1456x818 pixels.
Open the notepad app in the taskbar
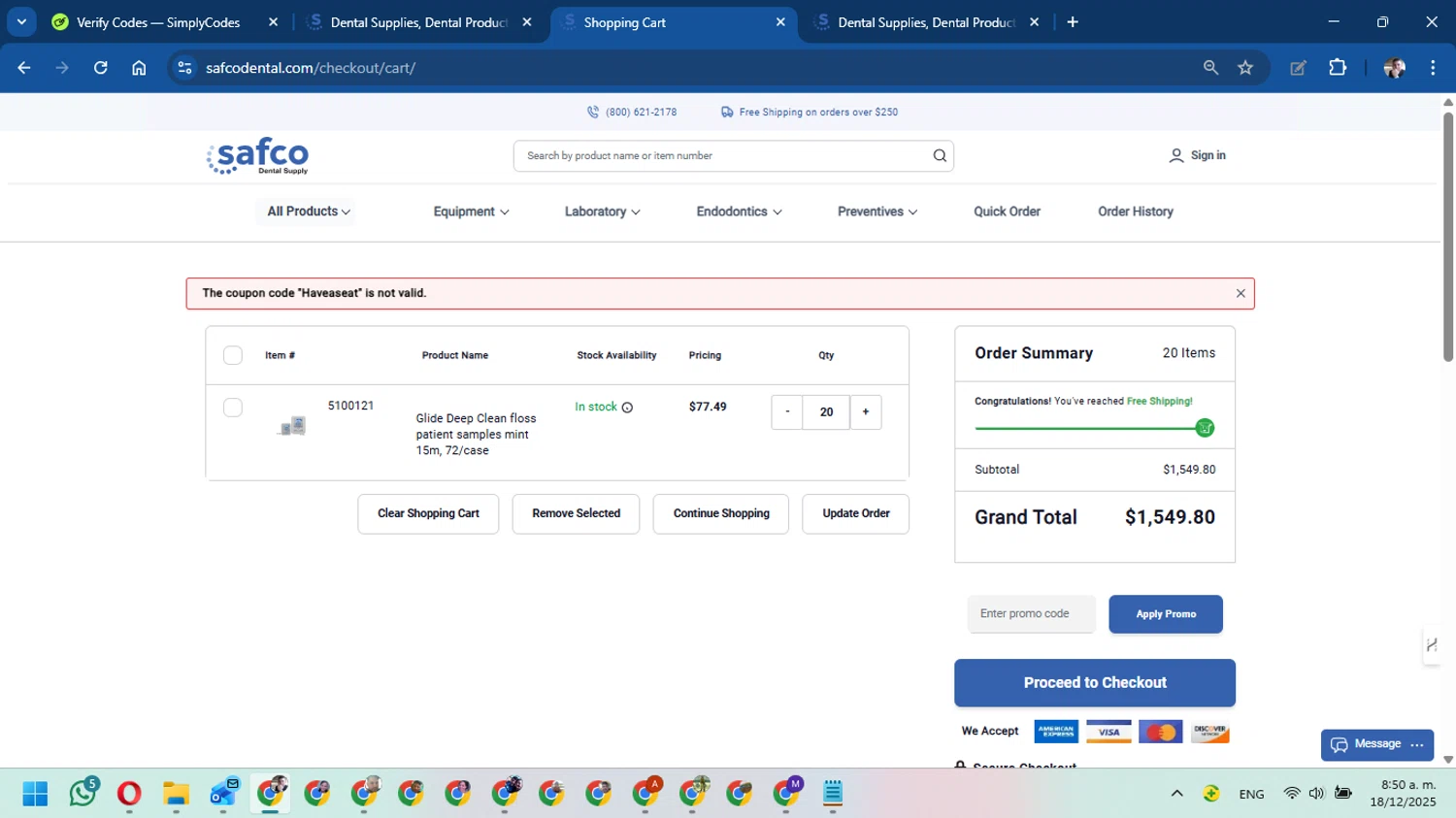[833, 794]
